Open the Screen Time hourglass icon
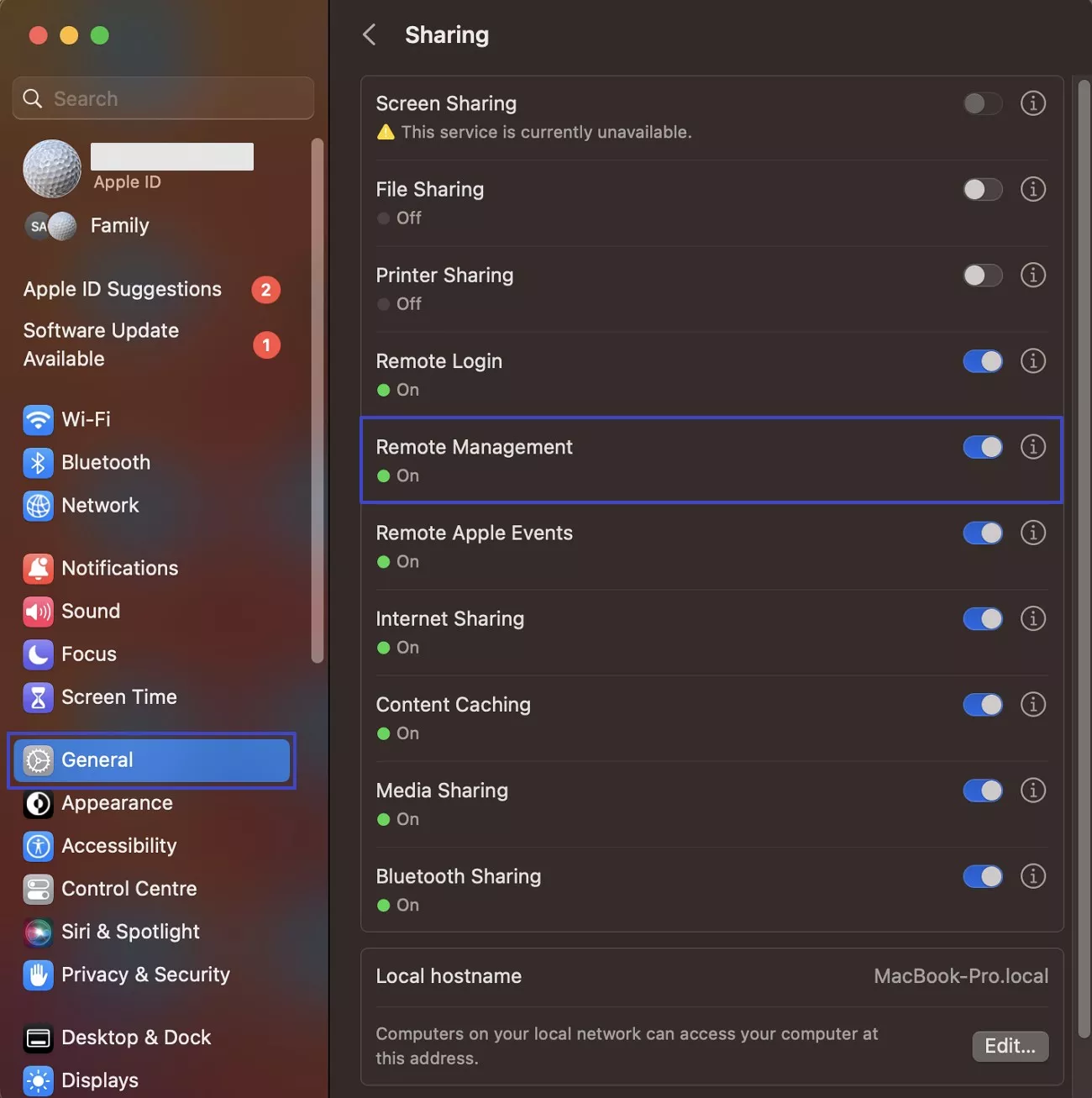1092x1098 pixels. tap(38, 696)
